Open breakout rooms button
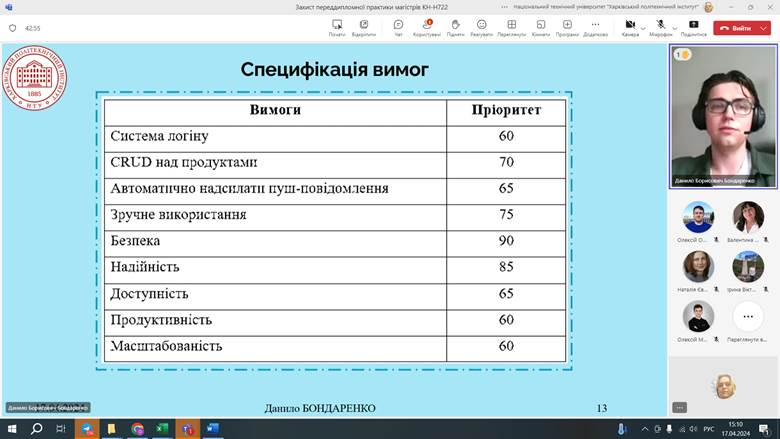The height and width of the screenshot is (439, 780). click(541, 28)
